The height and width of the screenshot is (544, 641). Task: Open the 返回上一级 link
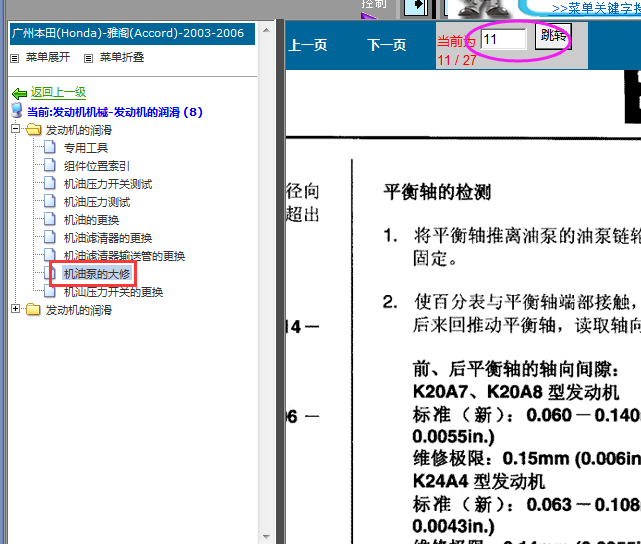[58, 92]
